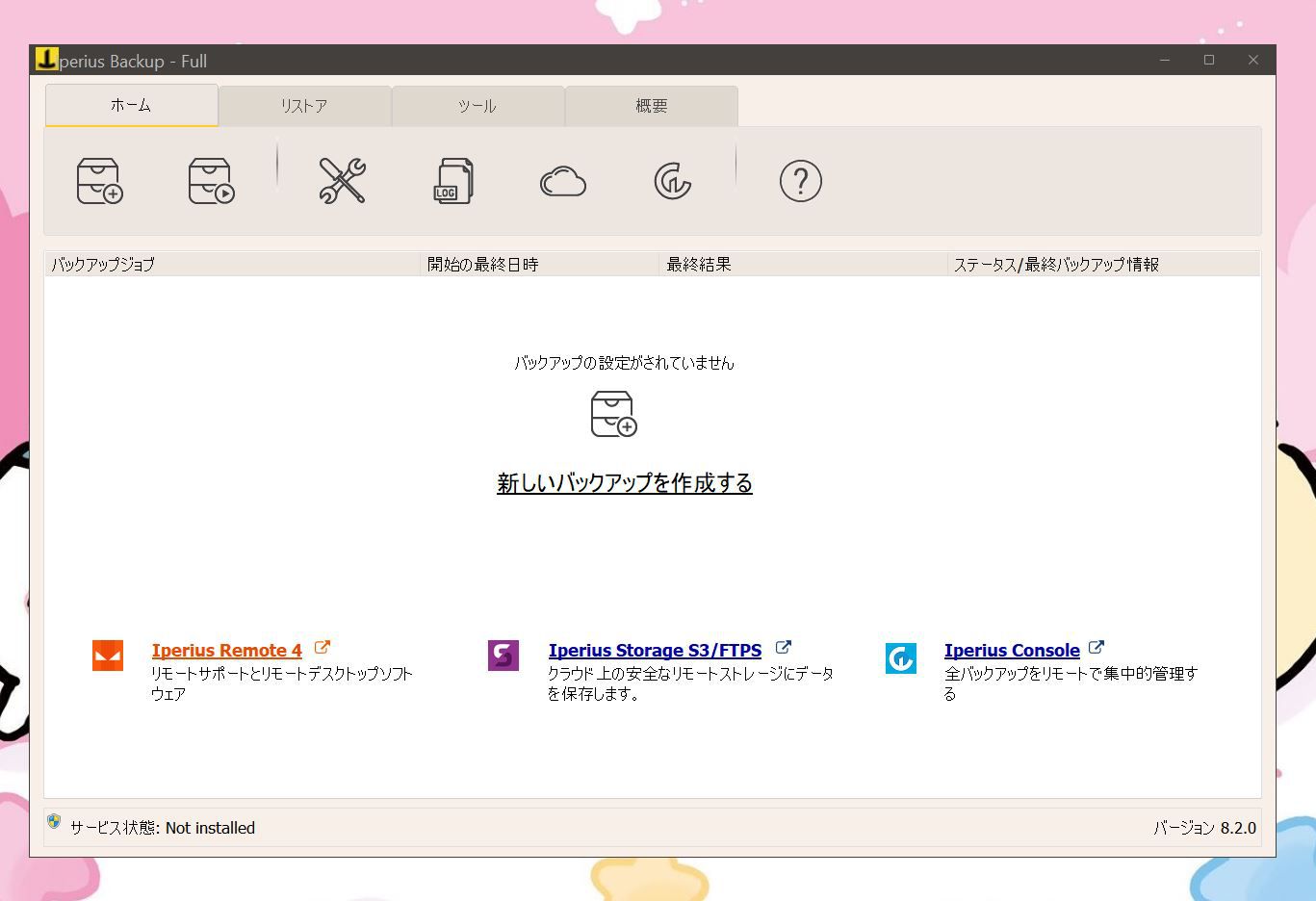
Task: Click the shield icon in status bar
Action: click(54, 822)
